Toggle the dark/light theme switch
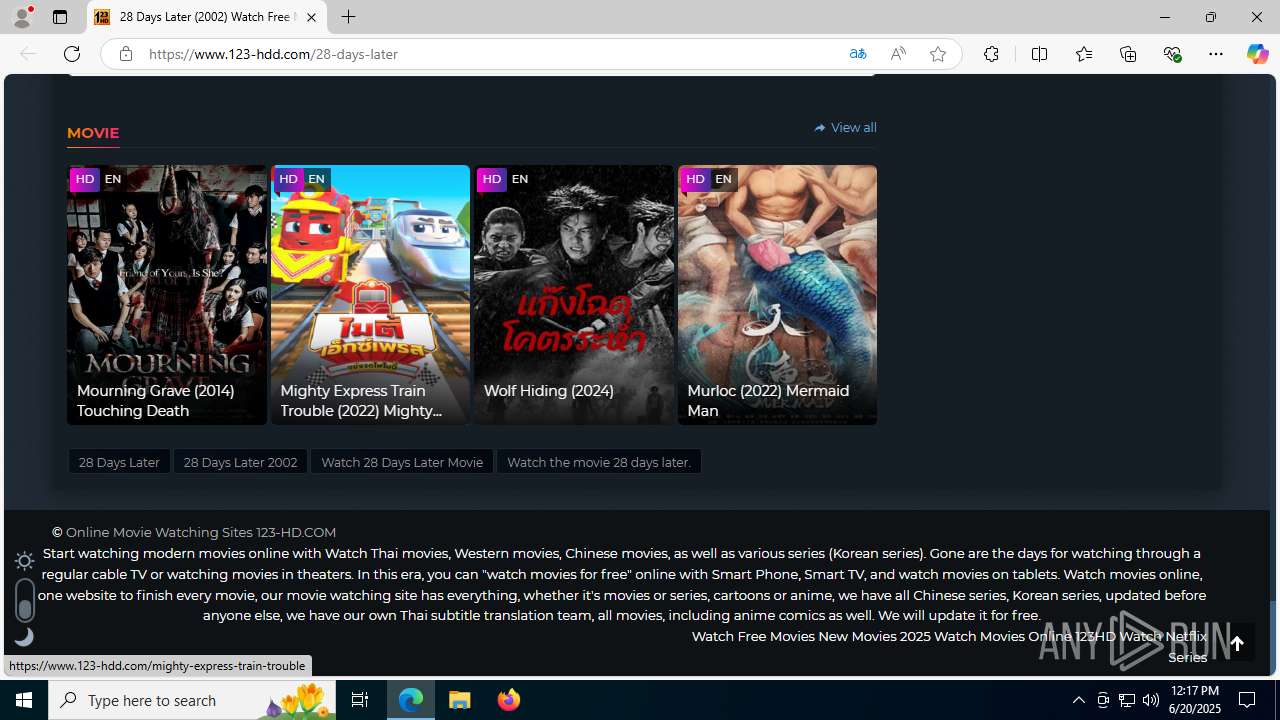Screen dimensions: 1280x720 tap(25, 599)
